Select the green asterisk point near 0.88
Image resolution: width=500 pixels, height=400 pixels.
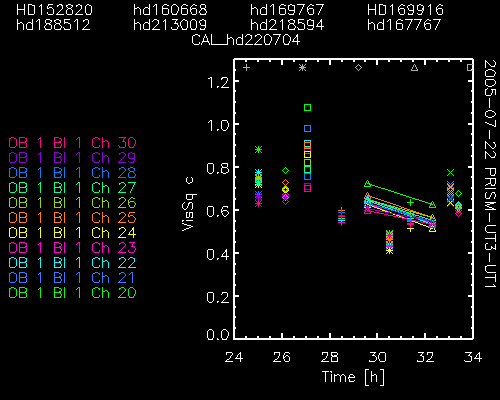(x=258, y=149)
